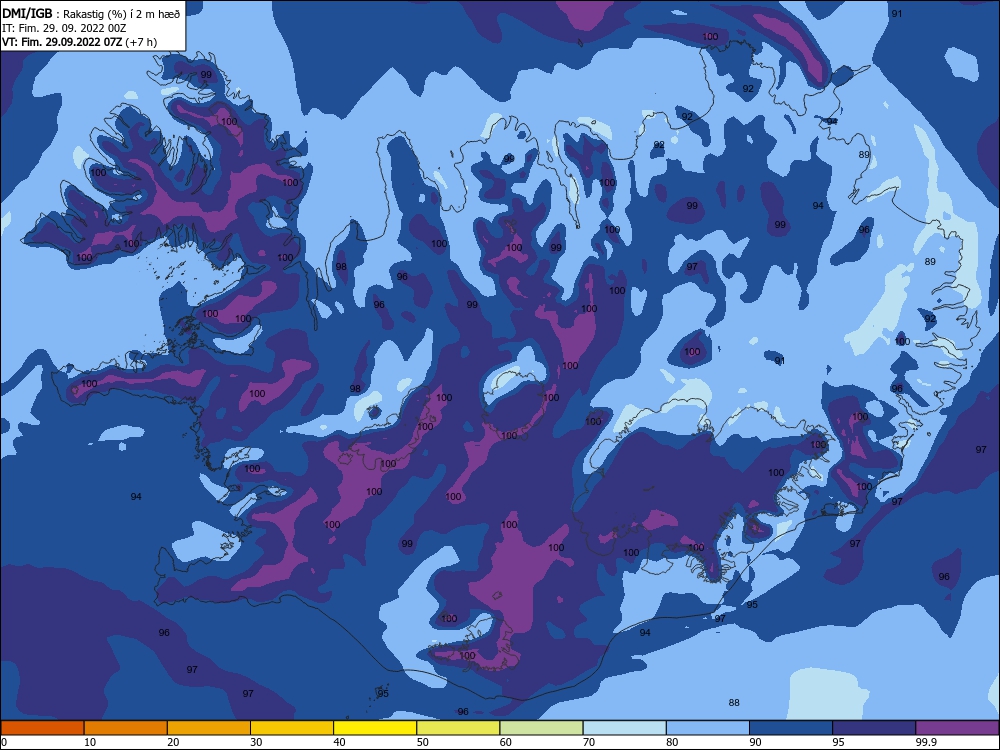The width and height of the screenshot is (1000, 750).
Task: Click the init time 'IT: Fim. 29. 09. 2022 00Z'
Action: click(x=64, y=28)
